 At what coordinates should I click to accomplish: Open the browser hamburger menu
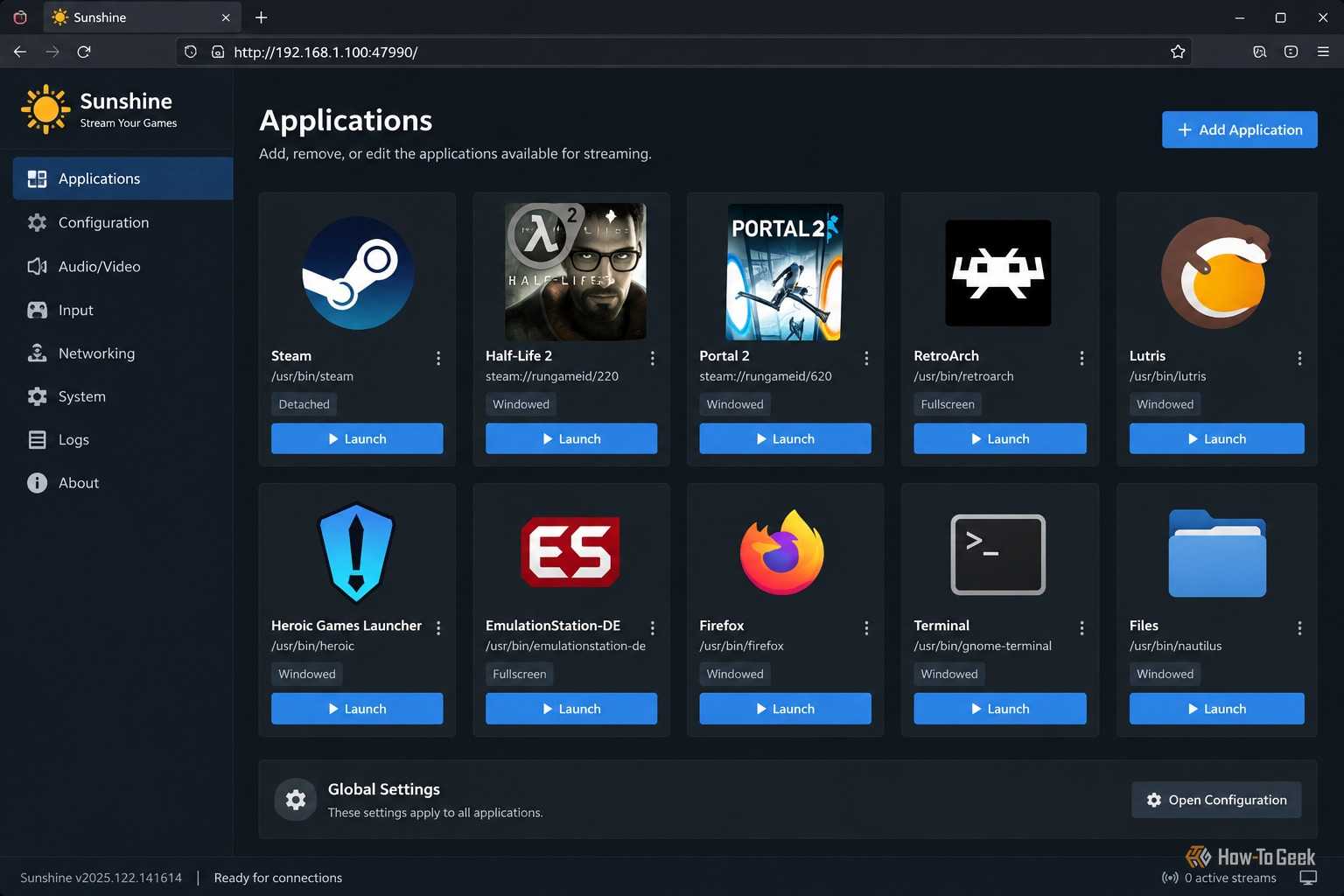[x=1323, y=52]
